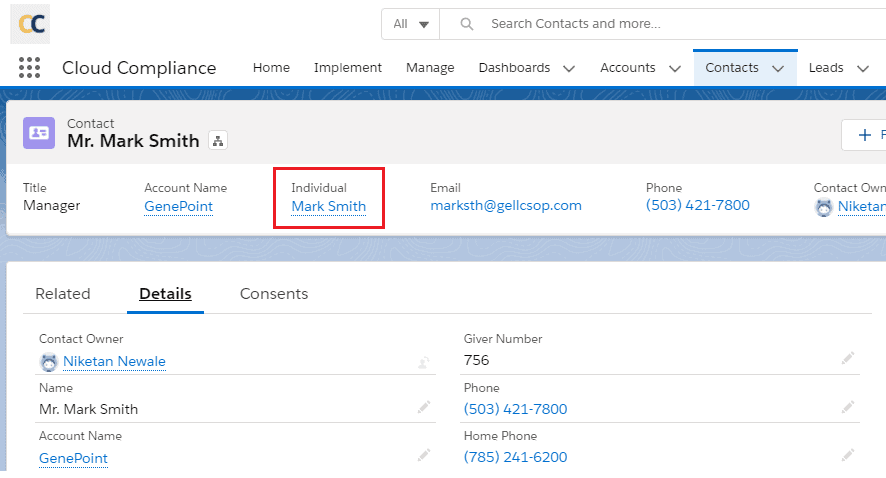The image size is (886, 478).
Task: Click the edit pencil icon for Home Phone
Action: click(x=848, y=455)
